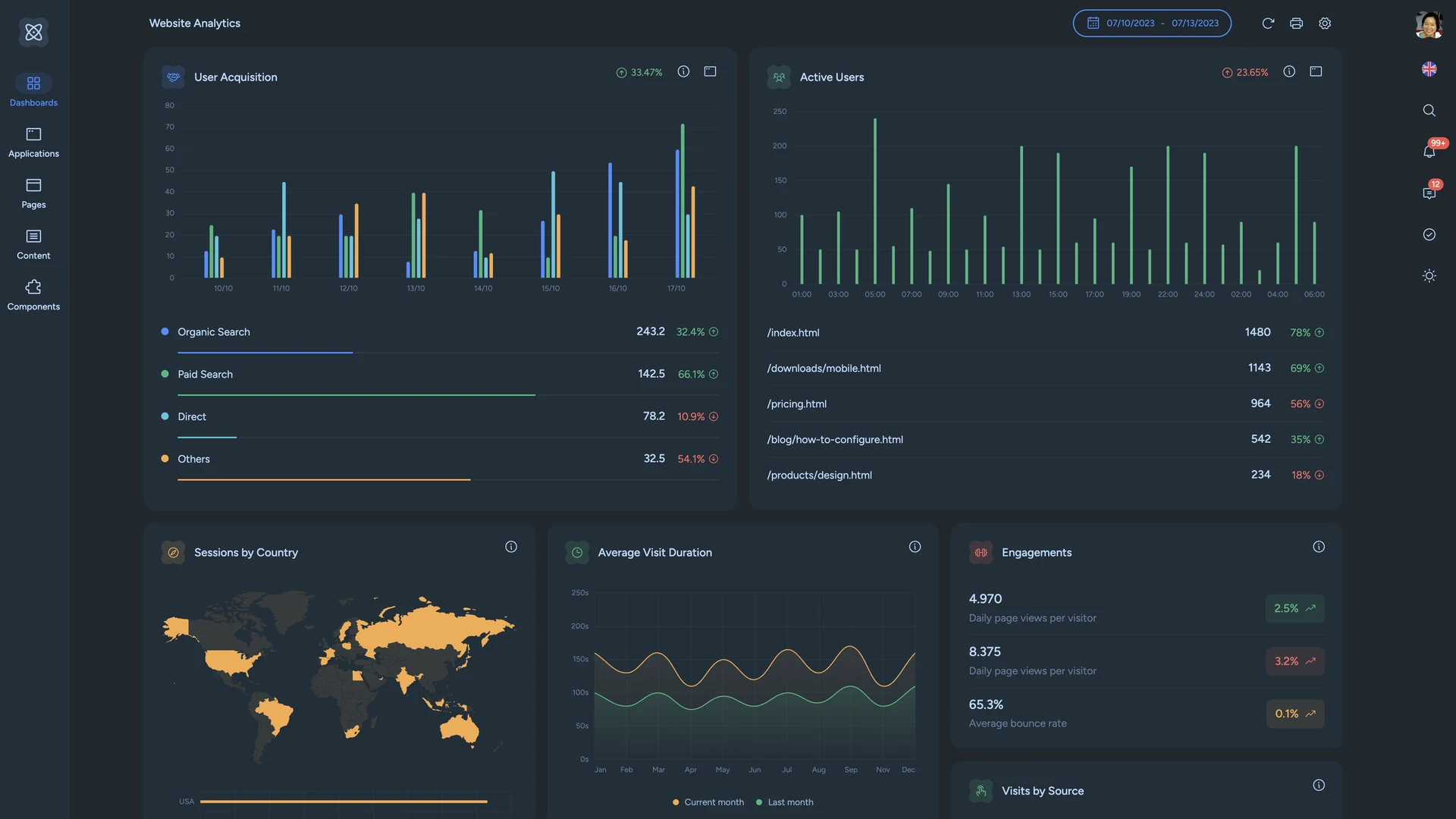Click the 56% decline icon for /pricing.html
This screenshot has width=1456, height=819.
pyautogui.click(x=1319, y=404)
